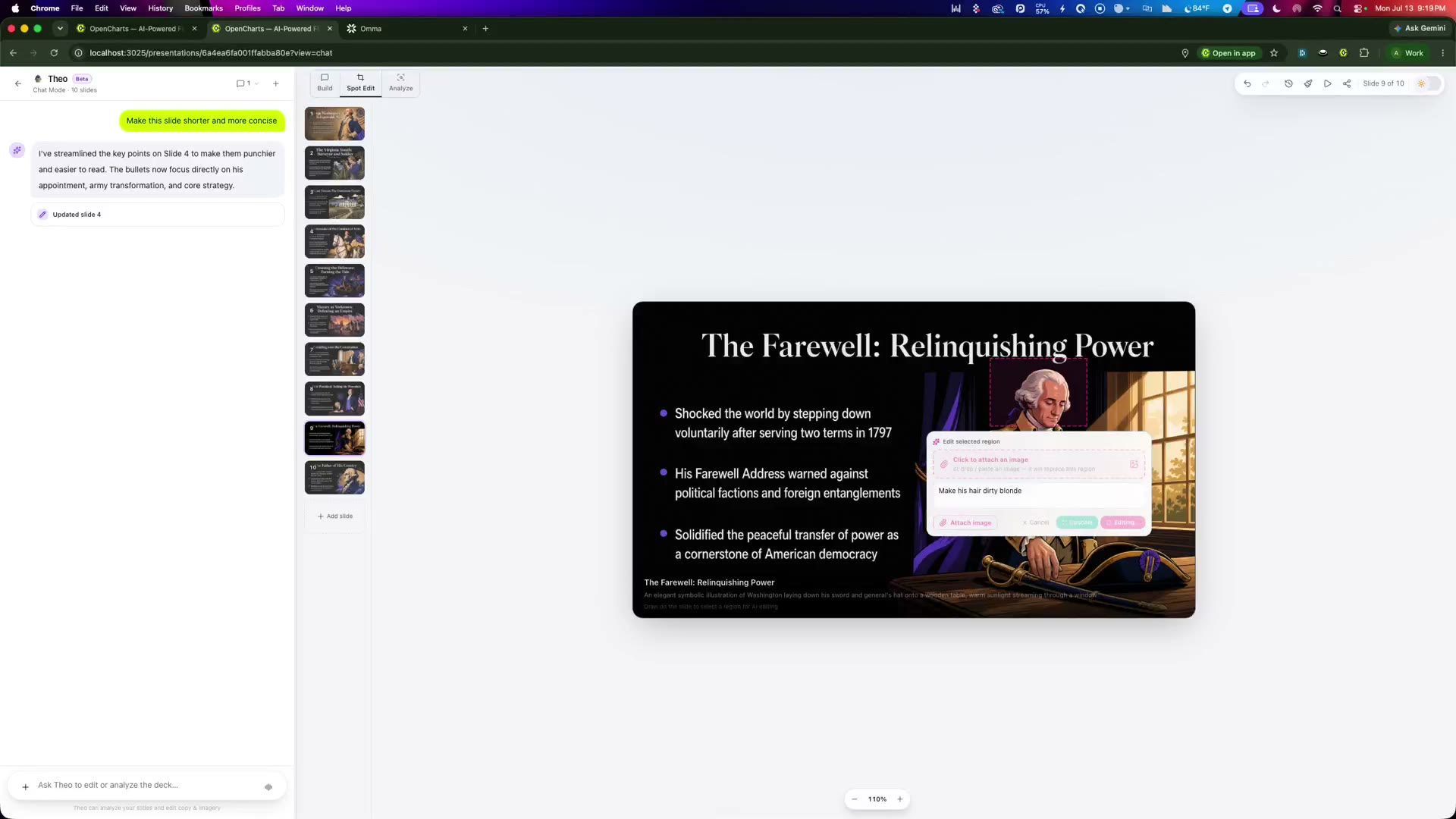Start the presentation with the play icon
Viewport: 1456px width, 819px height.
[1328, 83]
